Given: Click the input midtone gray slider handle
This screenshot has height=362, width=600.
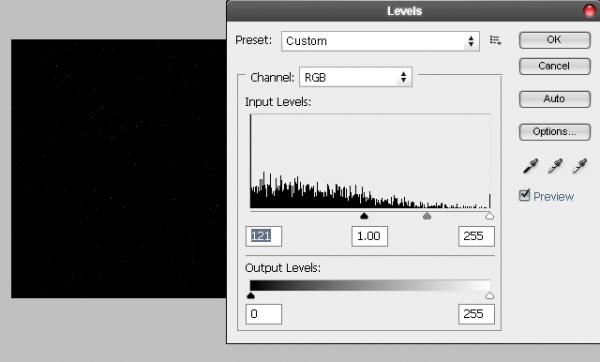Looking at the screenshot, I should point(427,216).
